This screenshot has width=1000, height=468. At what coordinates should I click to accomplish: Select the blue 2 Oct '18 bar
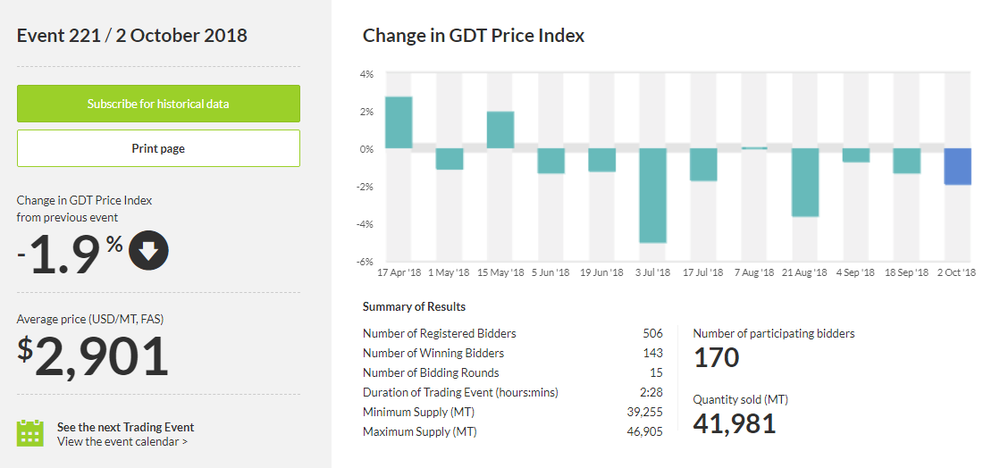[x=958, y=166]
